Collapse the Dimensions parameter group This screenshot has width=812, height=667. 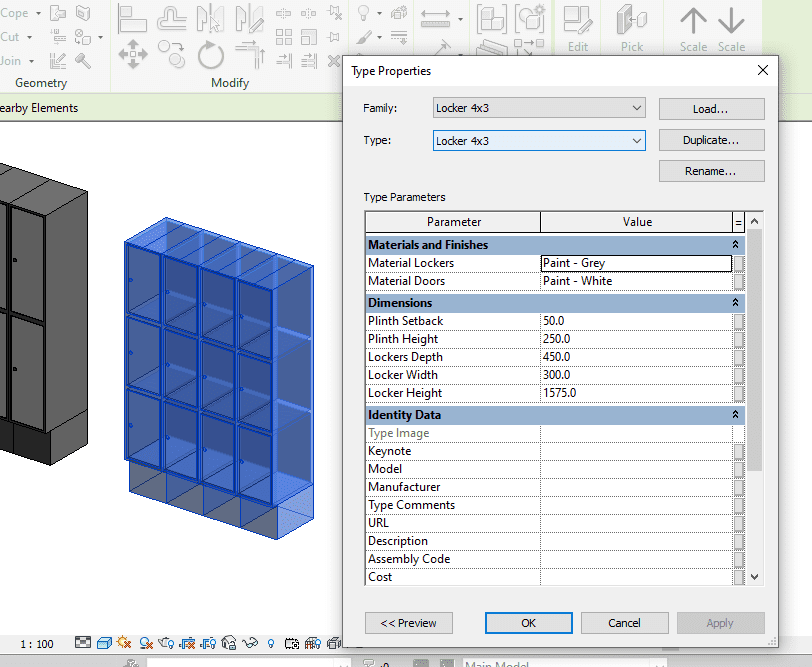point(736,303)
